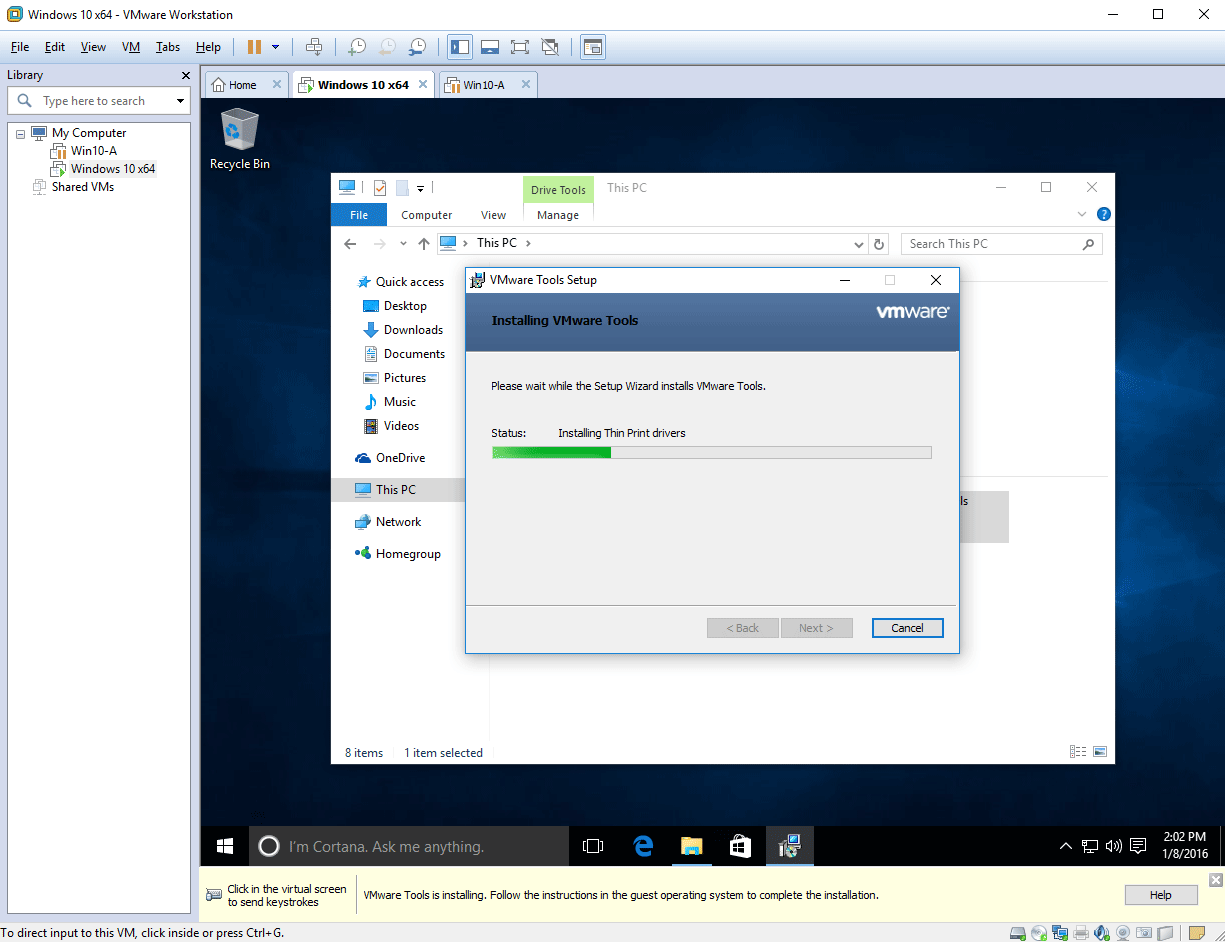Open the Explorer File ribbon tab
Screen dimensions: 1225x942
click(x=359, y=215)
